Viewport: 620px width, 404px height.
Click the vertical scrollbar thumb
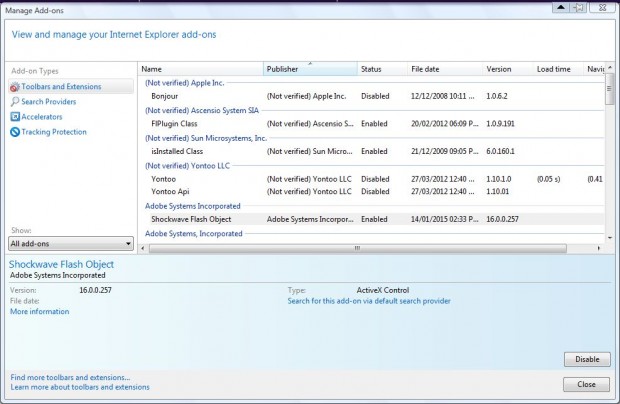coord(609,89)
